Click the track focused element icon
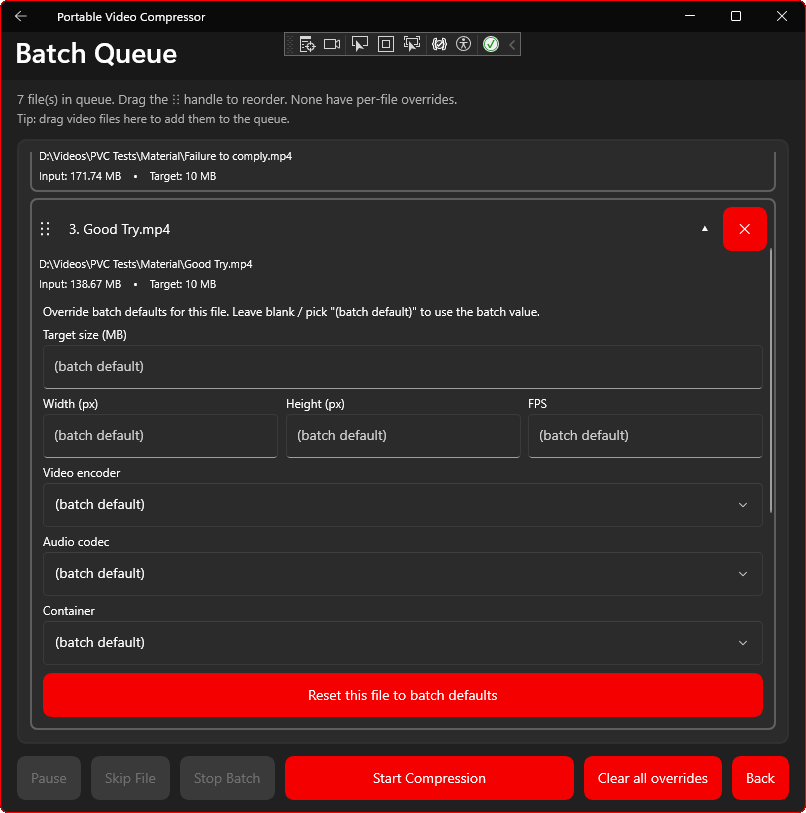 (x=412, y=45)
